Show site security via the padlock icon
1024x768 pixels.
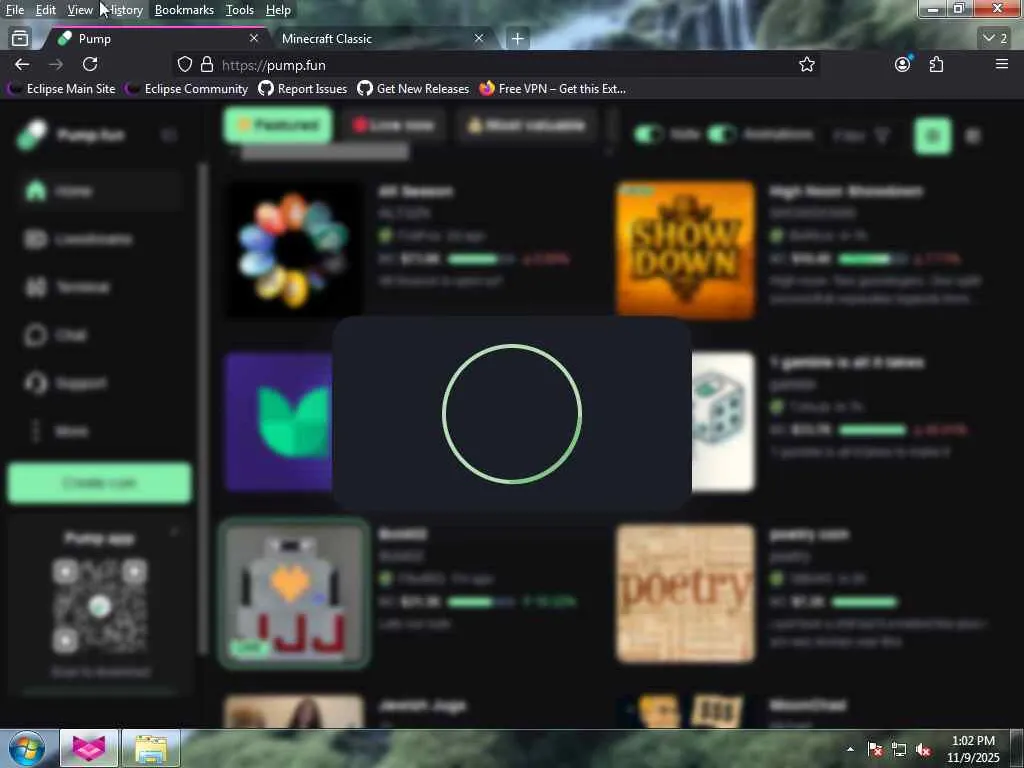click(207, 64)
